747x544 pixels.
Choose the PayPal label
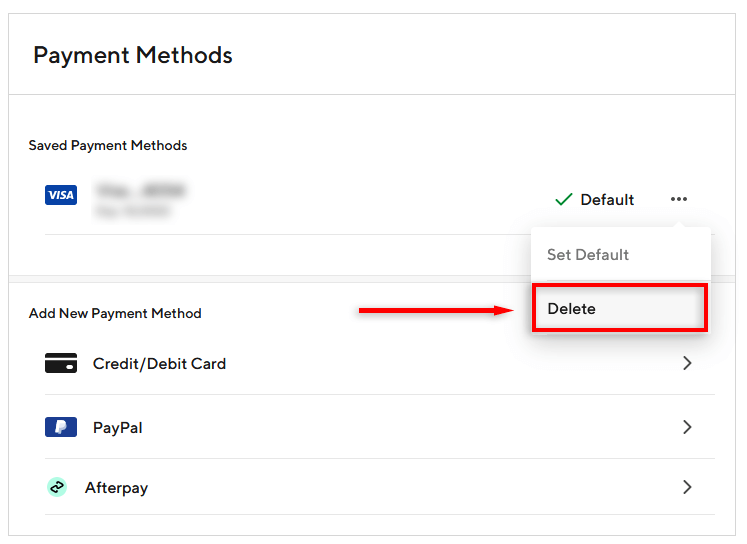point(118,427)
